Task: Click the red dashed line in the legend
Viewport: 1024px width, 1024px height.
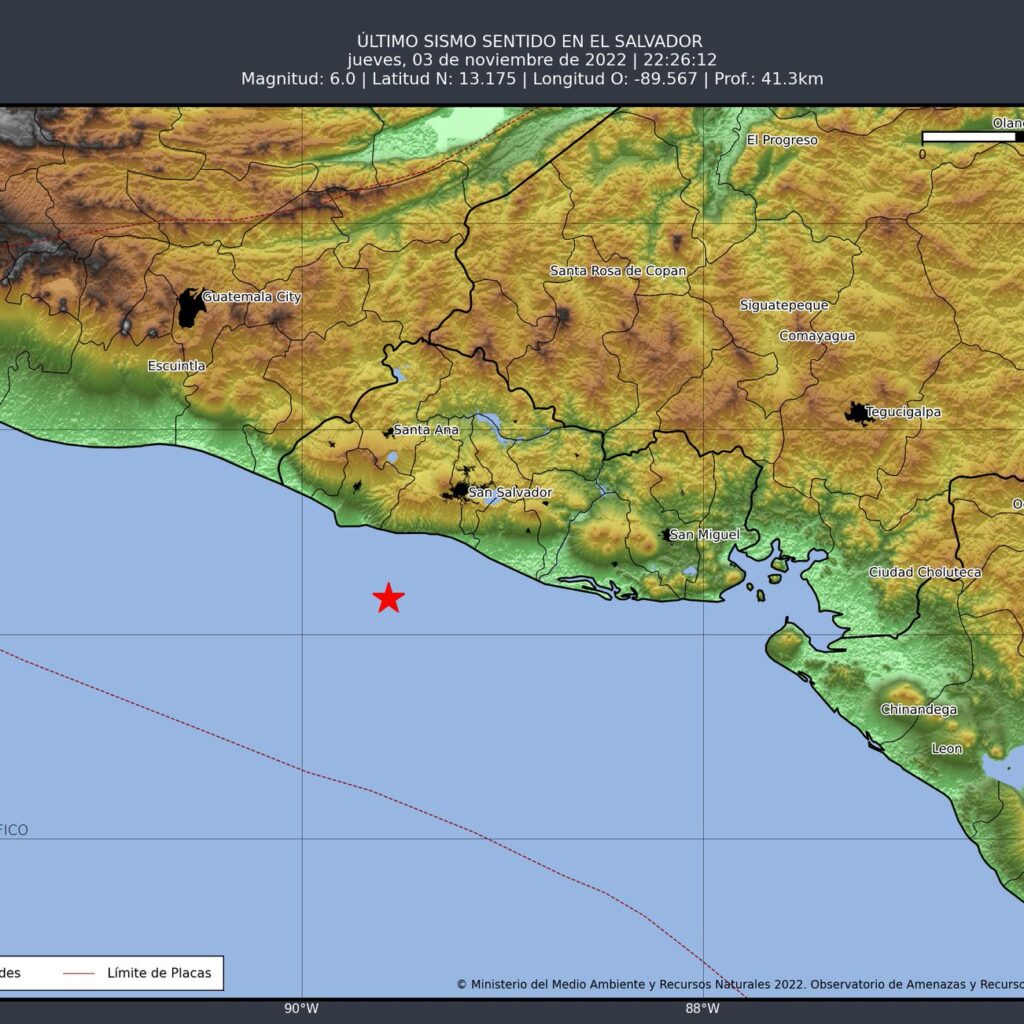Action: pos(78,972)
